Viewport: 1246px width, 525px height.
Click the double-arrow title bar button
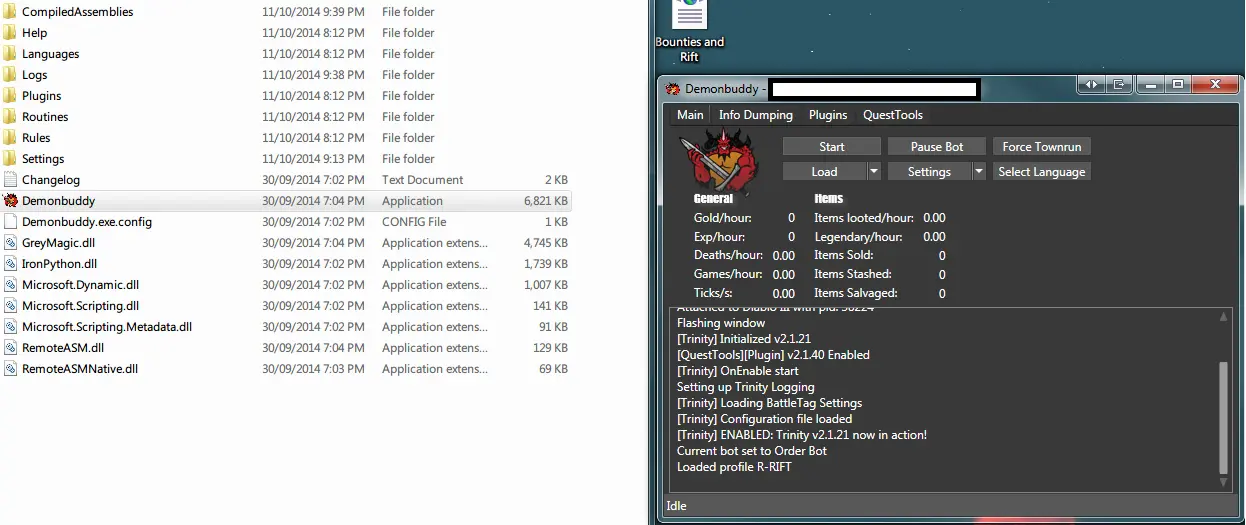click(x=1091, y=85)
